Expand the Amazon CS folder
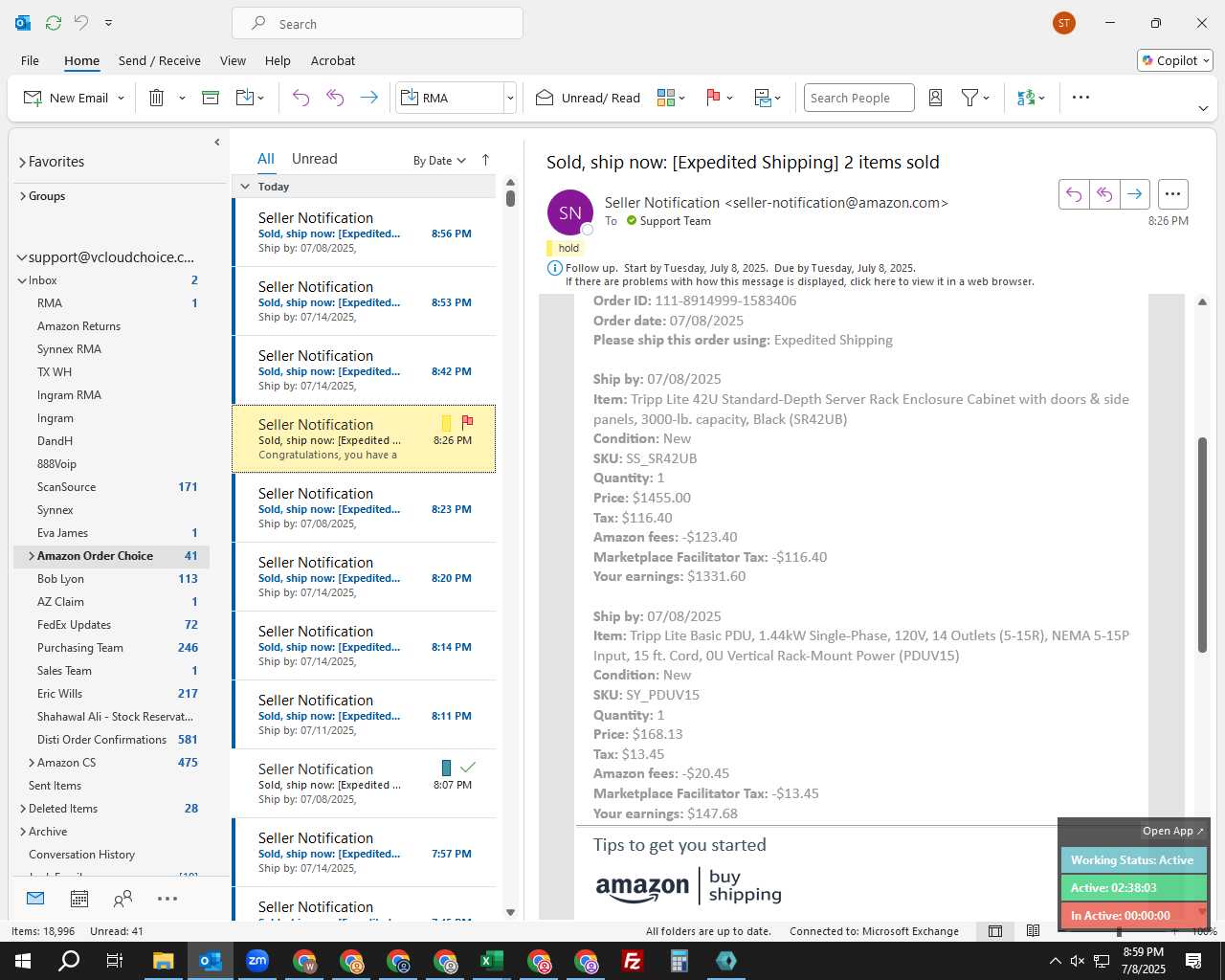This screenshot has height=980, width=1225. pyautogui.click(x=32, y=763)
